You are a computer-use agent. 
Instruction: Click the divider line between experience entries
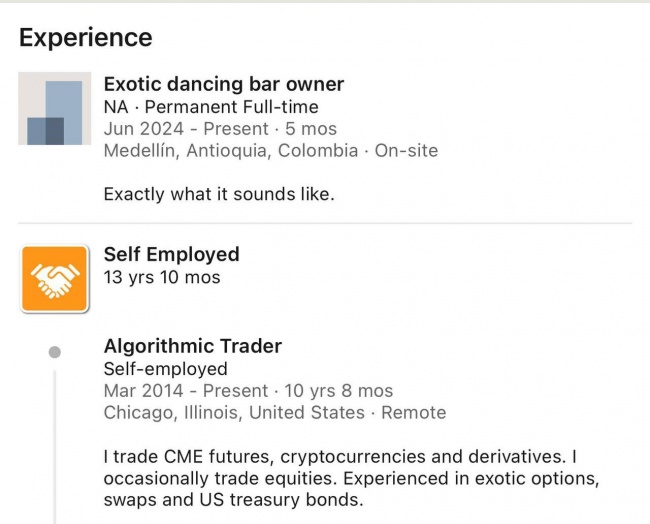coord(325,223)
